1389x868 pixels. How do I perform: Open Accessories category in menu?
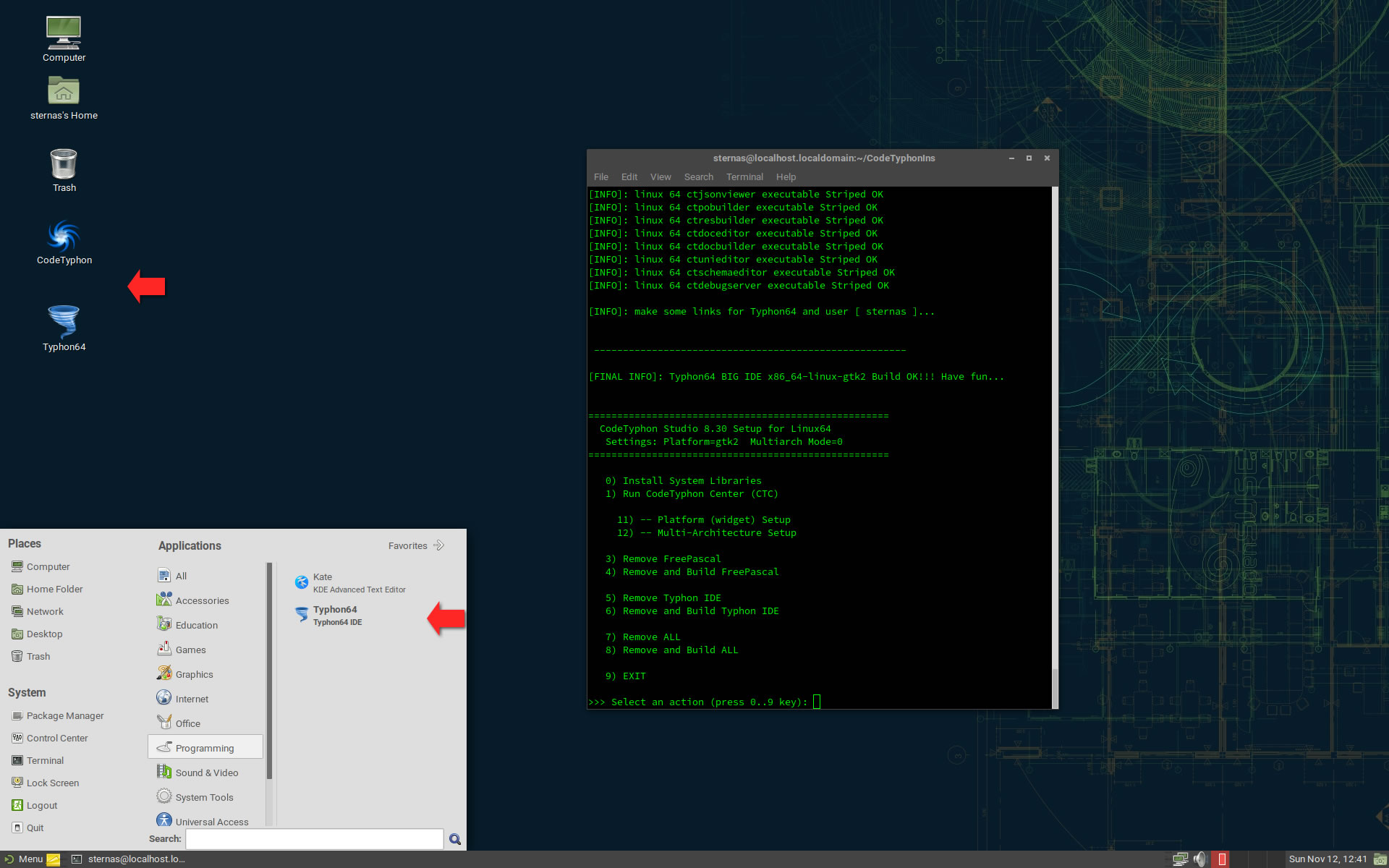[206, 600]
